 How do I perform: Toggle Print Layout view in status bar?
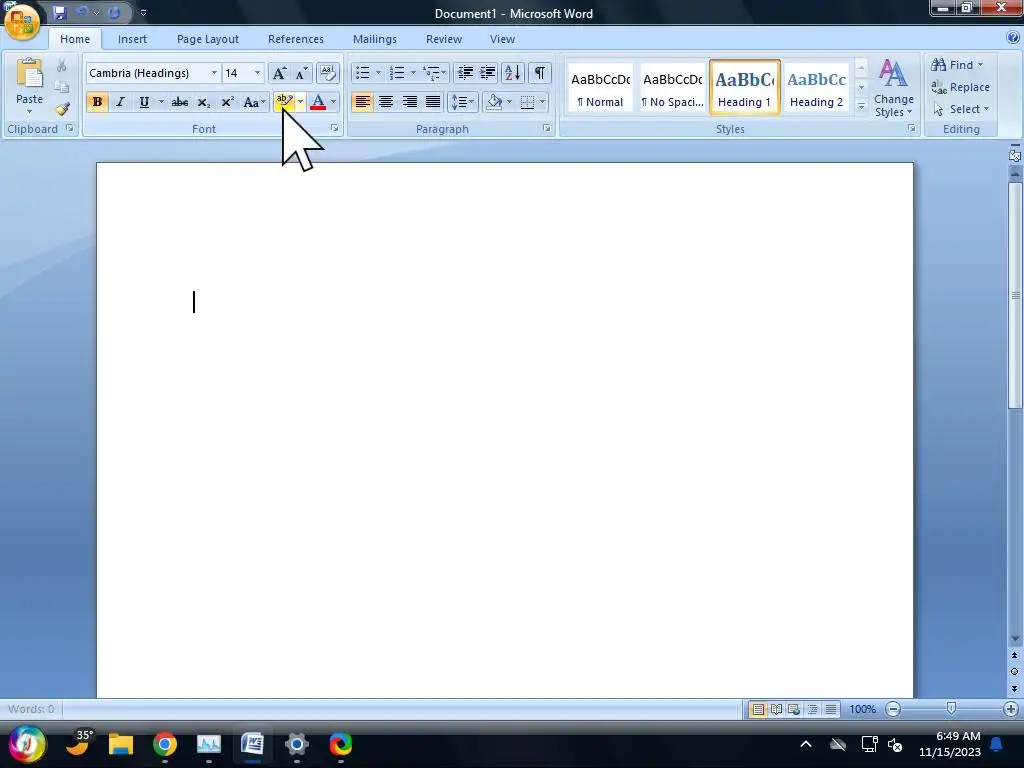click(758, 709)
